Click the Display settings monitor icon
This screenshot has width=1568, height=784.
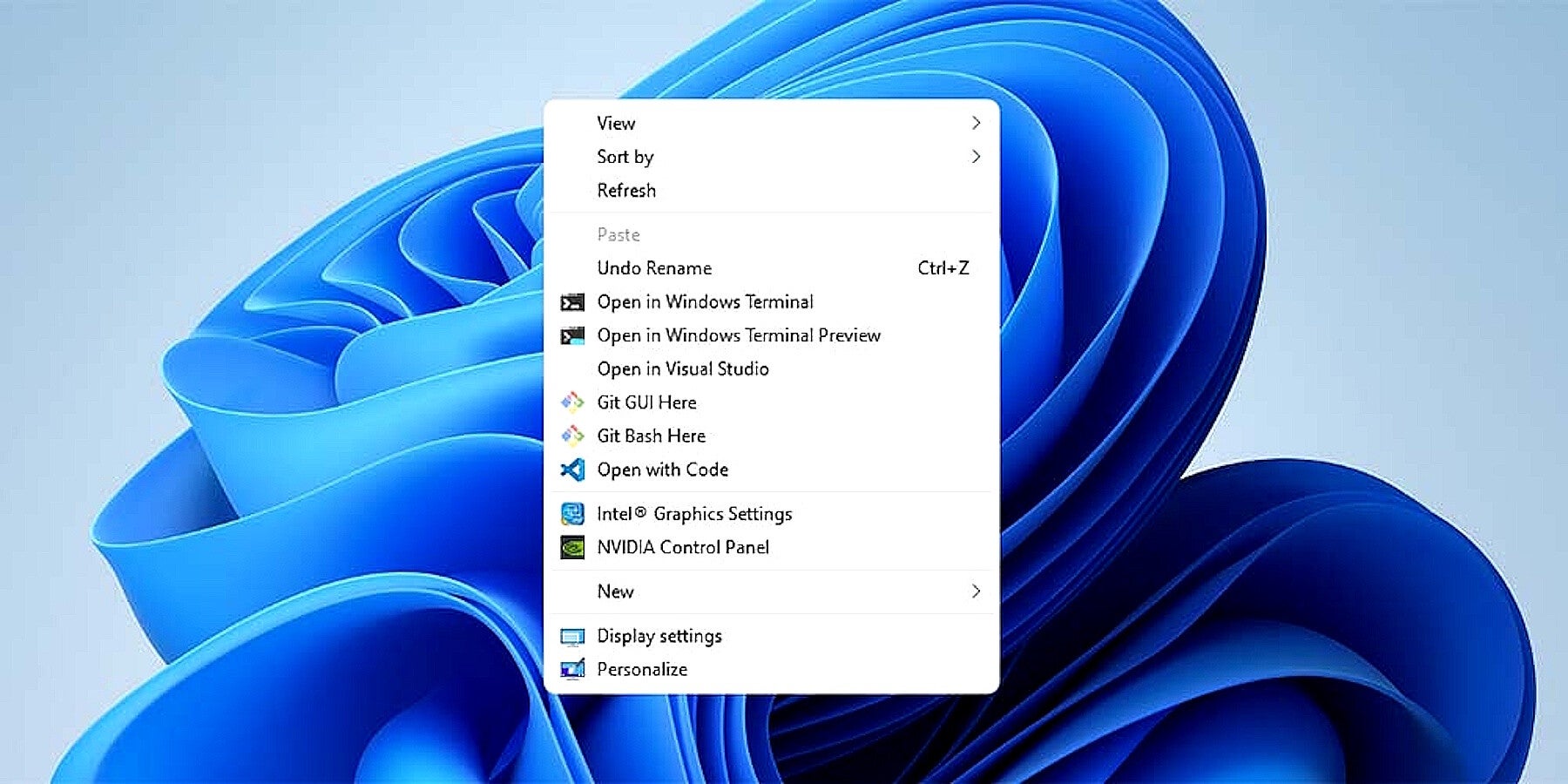(572, 637)
